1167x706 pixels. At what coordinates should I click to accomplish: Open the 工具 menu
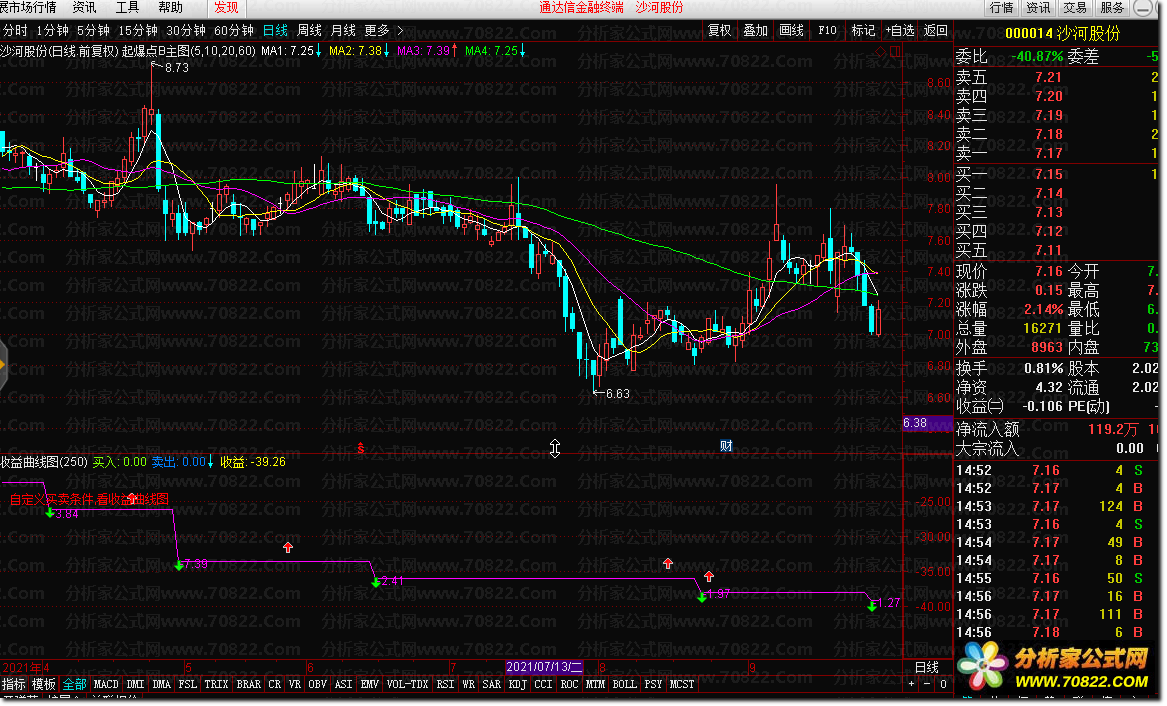point(127,7)
